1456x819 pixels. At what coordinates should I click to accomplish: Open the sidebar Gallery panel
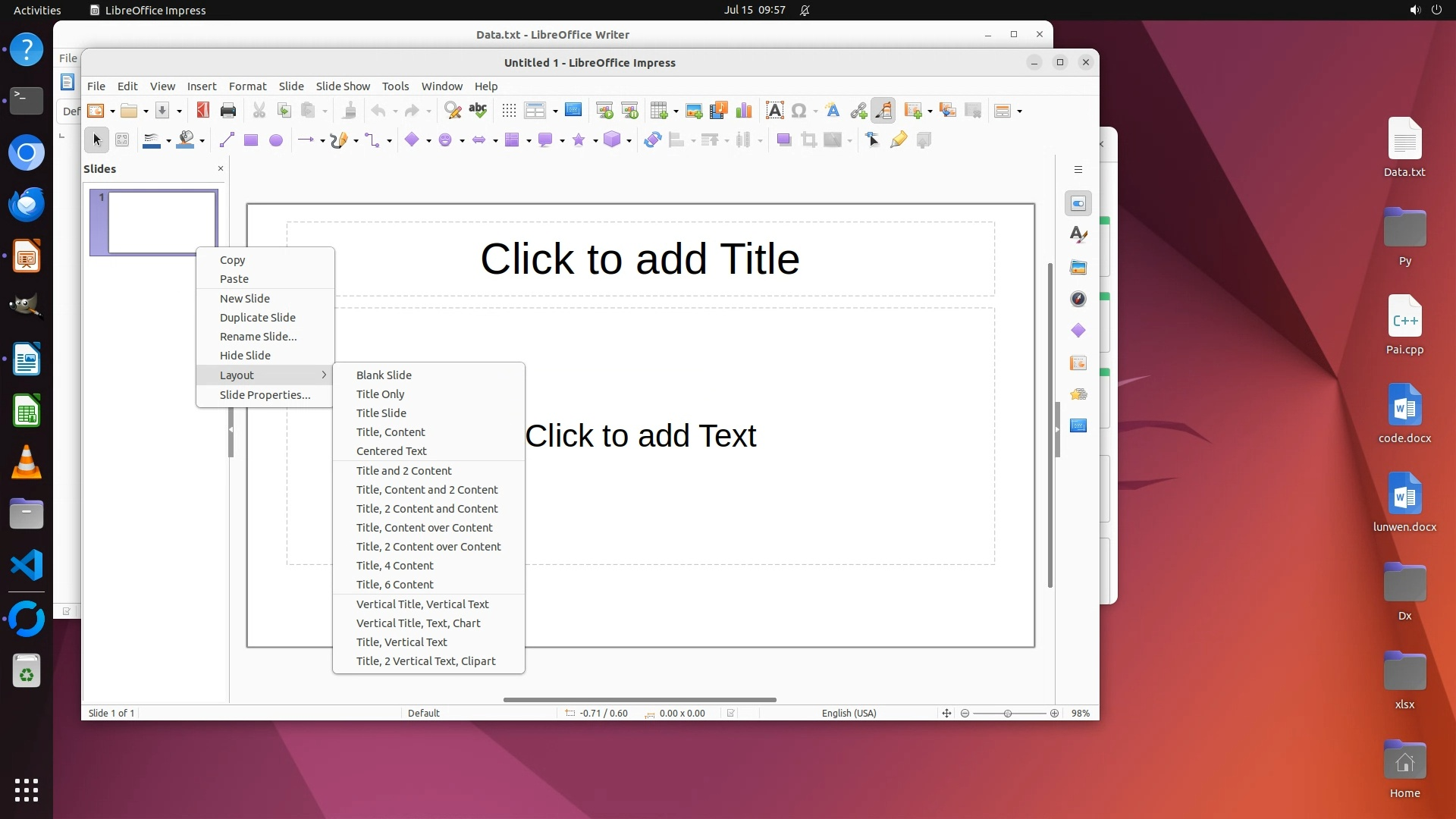[x=1078, y=267]
